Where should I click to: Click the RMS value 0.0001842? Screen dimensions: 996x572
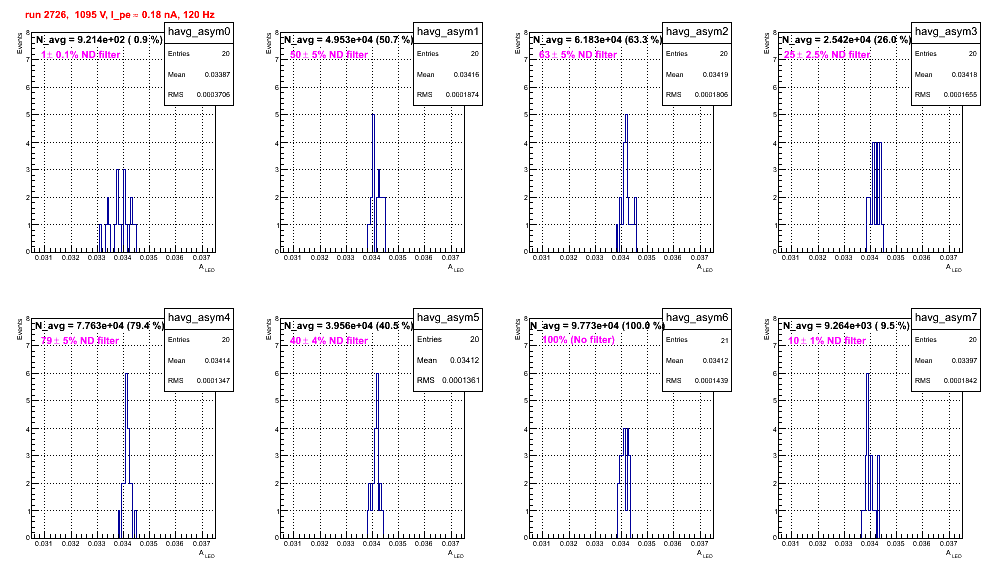pos(960,381)
